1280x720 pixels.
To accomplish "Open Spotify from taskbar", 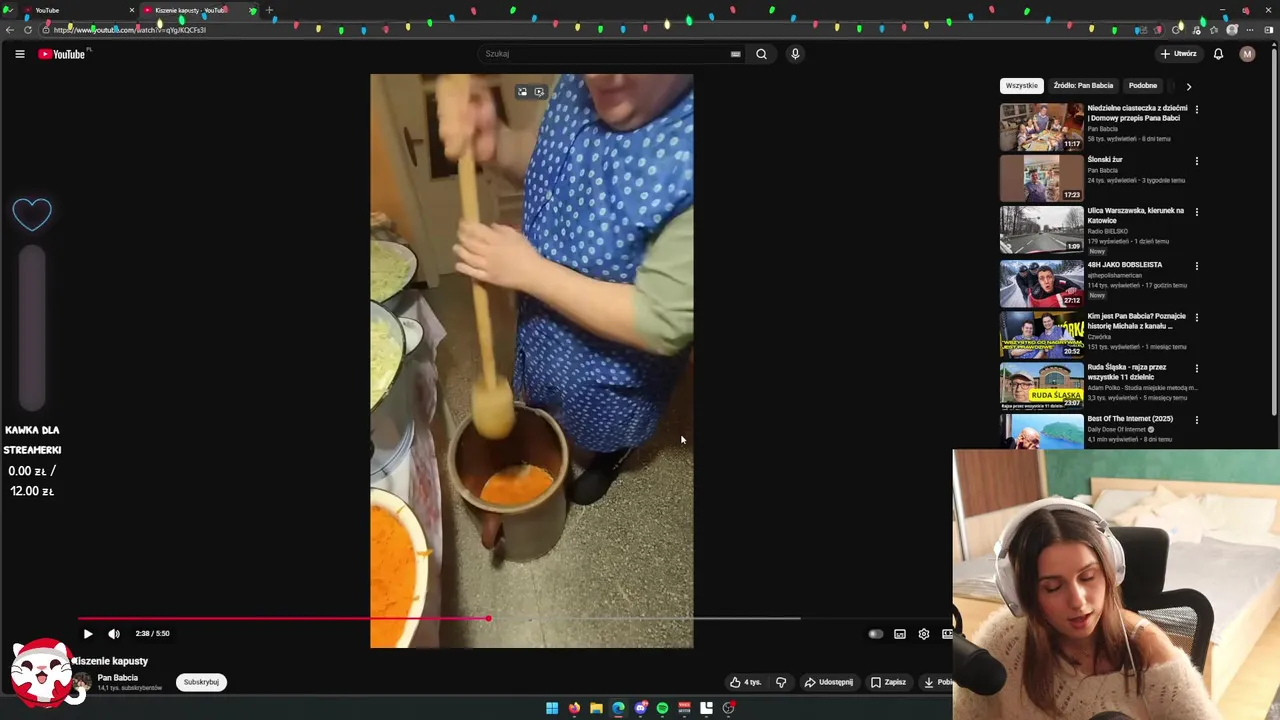I will point(662,708).
